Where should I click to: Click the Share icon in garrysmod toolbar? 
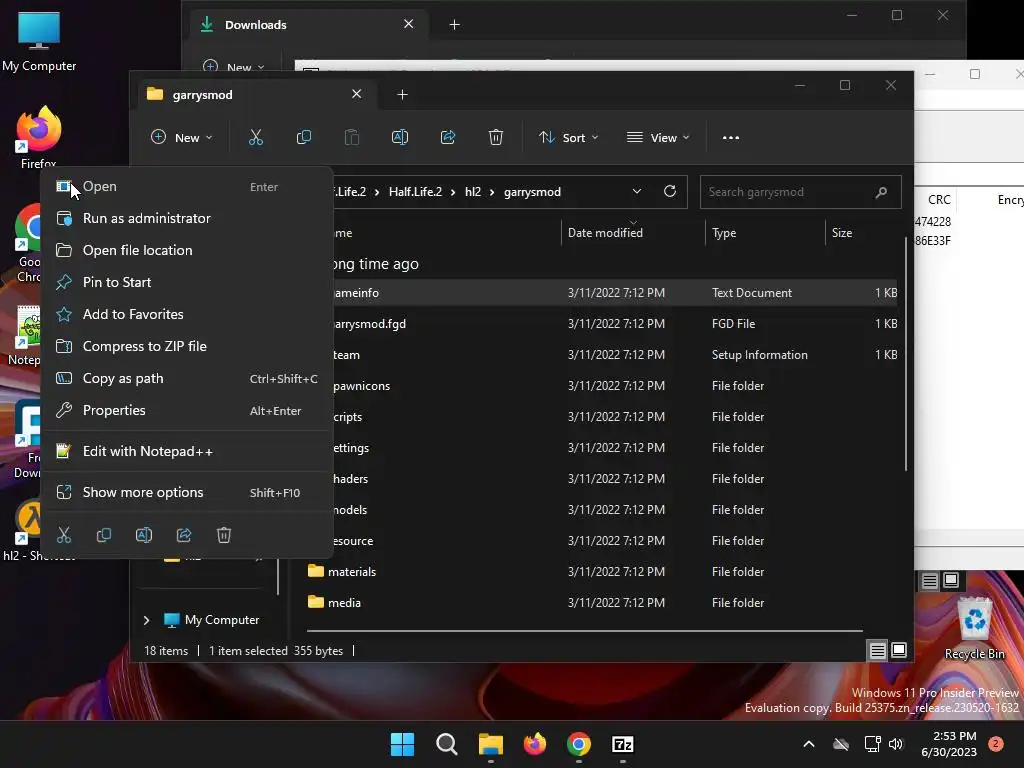pos(448,137)
